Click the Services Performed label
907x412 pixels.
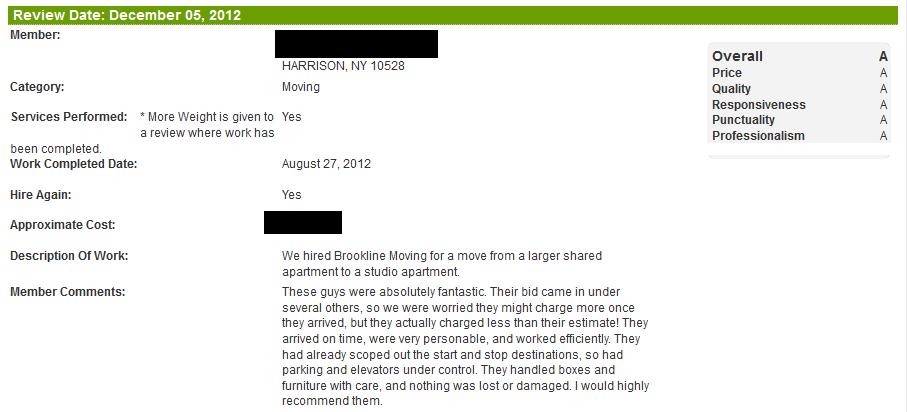(x=69, y=117)
